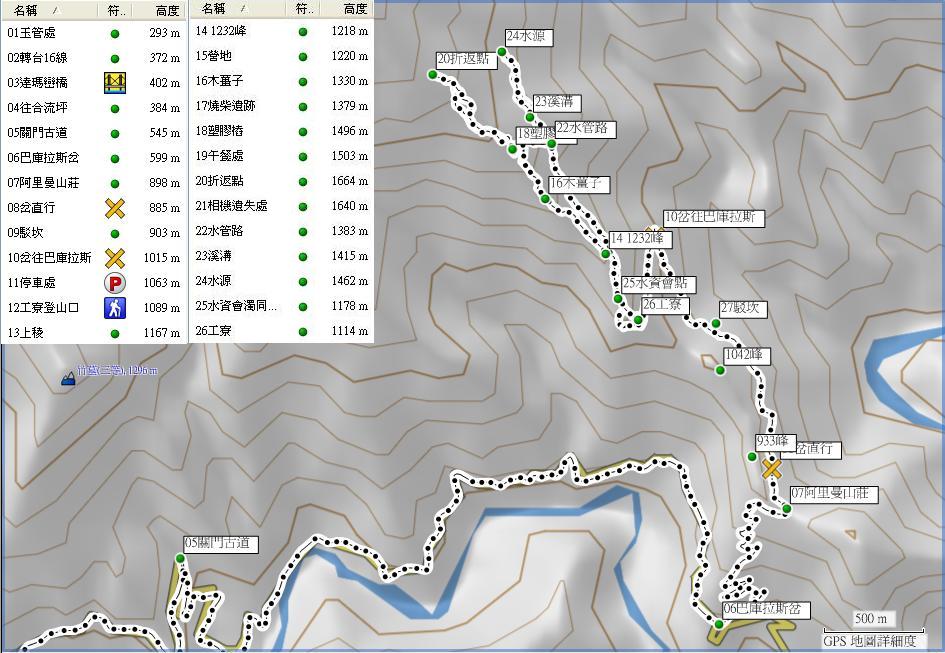Image resolution: width=945 pixels, height=653 pixels.
Task: Click the 1296 m summit name label on the map
Action: (x=118, y=371)
